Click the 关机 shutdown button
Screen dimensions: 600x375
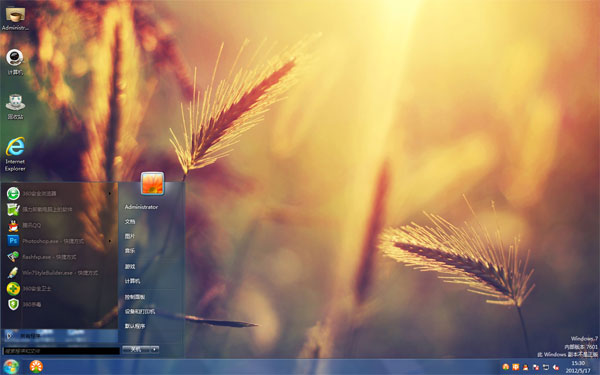tap(136, 349)
